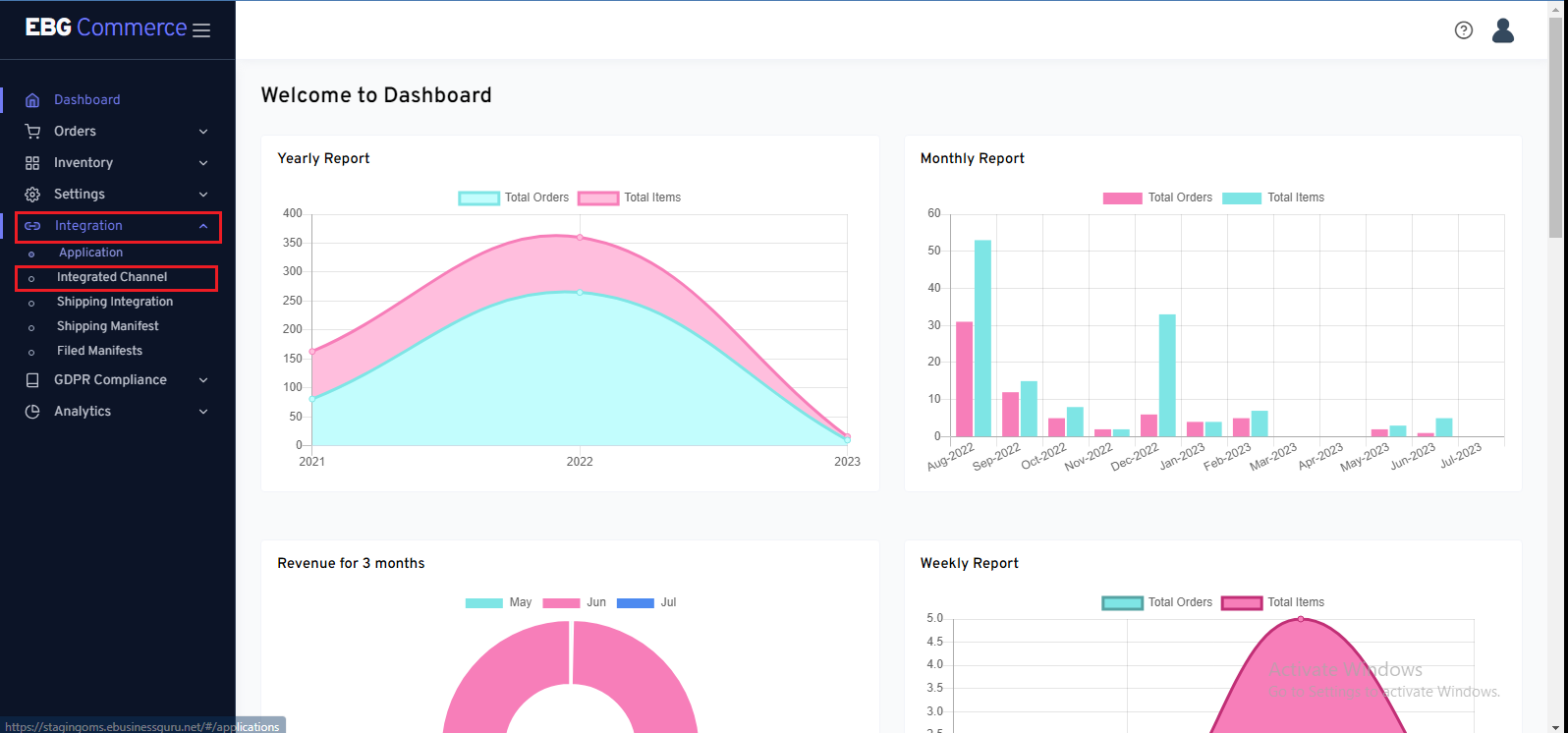Open the user profile avatar icon
Image resolution: width=1568 pixels, height=733 pixels.
(x=1502, y=30)
